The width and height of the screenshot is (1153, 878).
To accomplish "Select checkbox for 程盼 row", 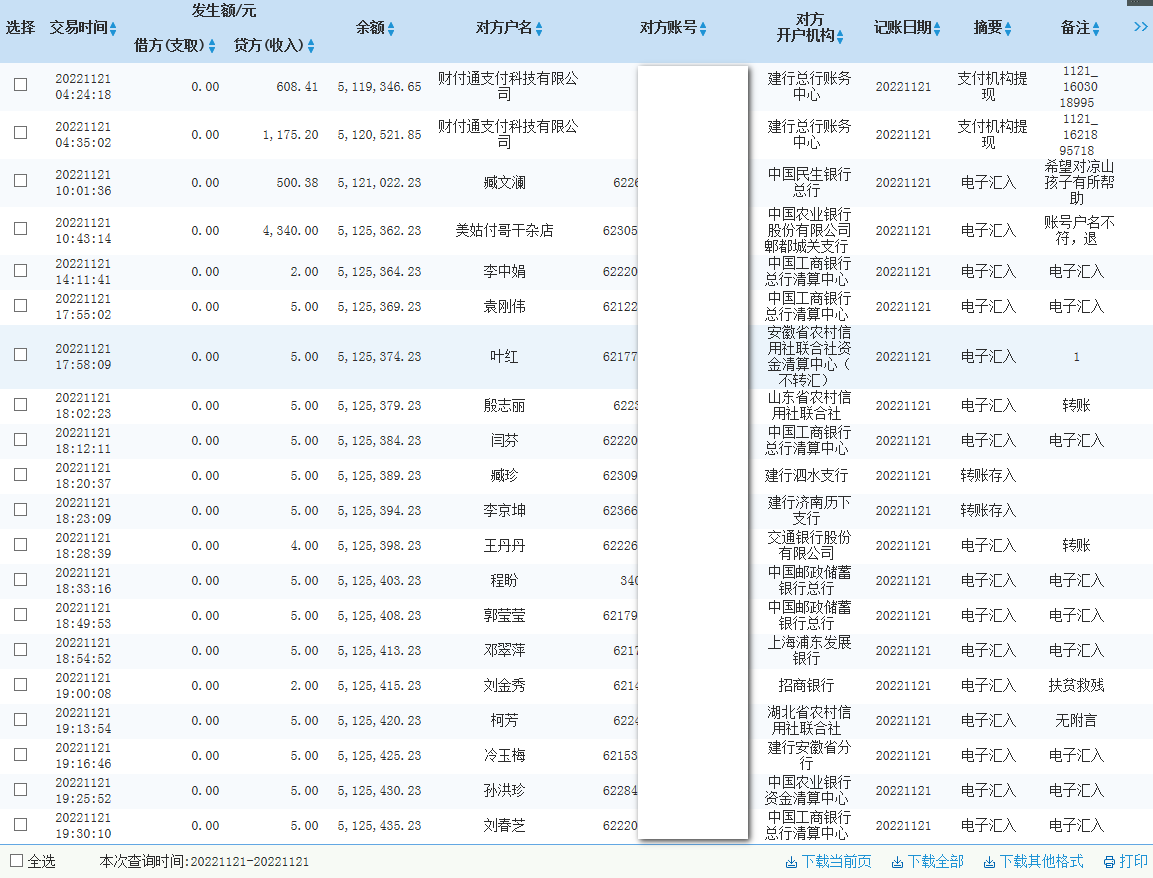I will coord(21,579).
